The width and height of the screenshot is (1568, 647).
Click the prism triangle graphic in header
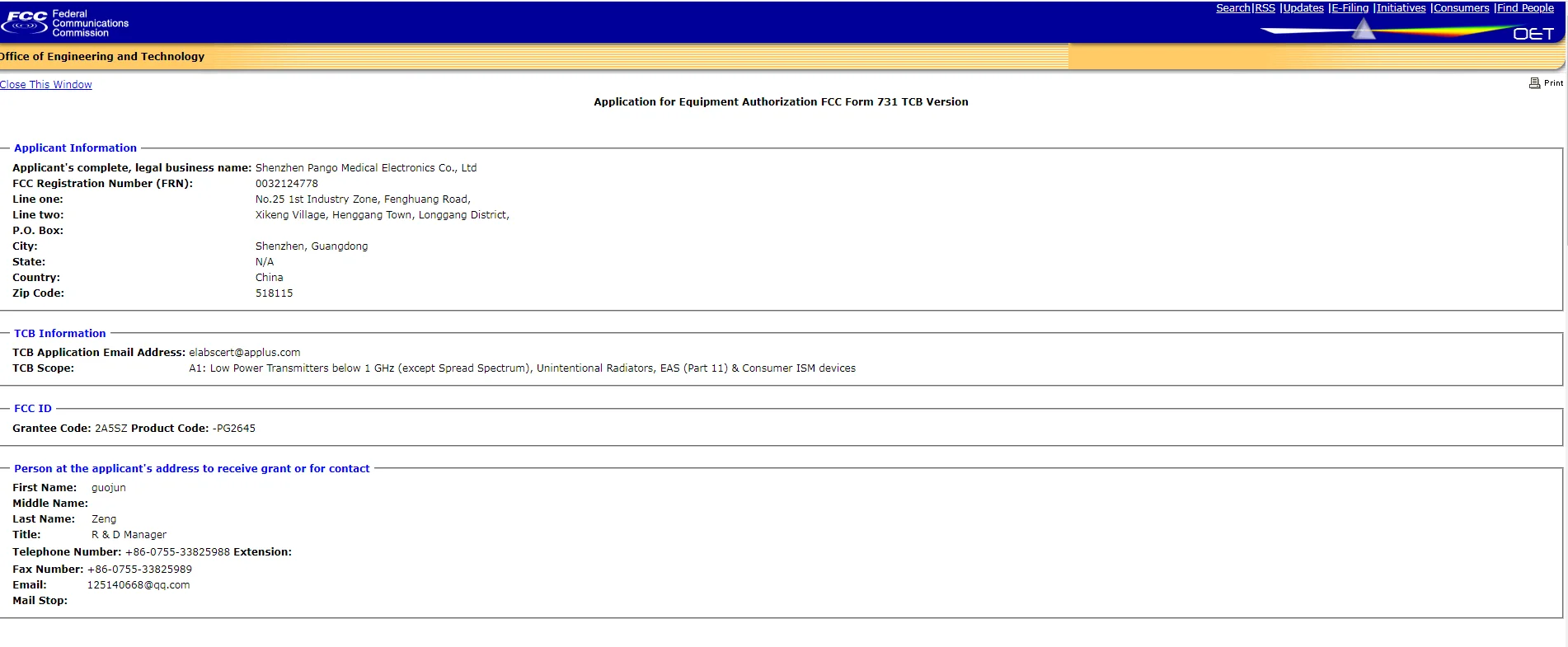[1364, 30]
